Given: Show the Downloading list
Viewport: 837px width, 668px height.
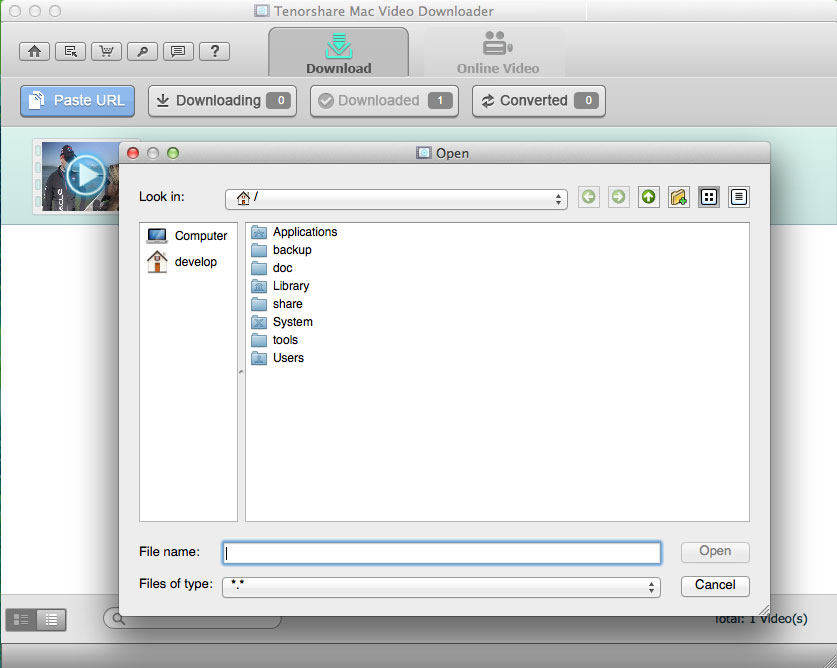Looking at the screenshot, I should point(222,101).
